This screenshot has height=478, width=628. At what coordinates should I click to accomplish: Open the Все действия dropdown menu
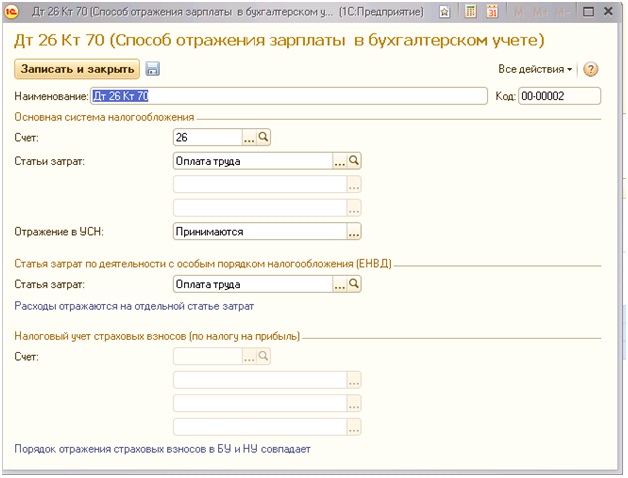point(535,70)
